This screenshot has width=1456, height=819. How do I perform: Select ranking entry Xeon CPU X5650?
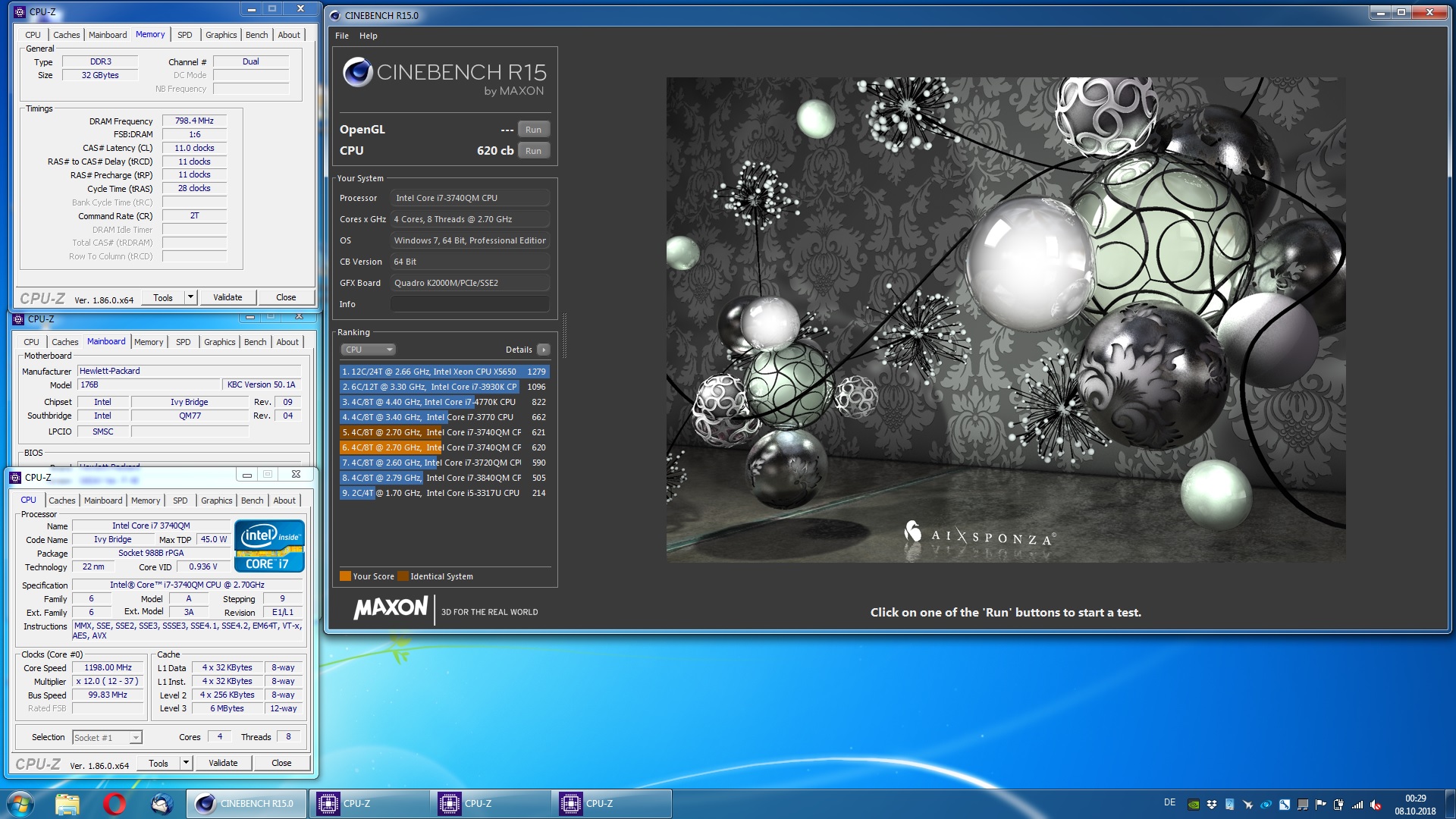point(444,372)
